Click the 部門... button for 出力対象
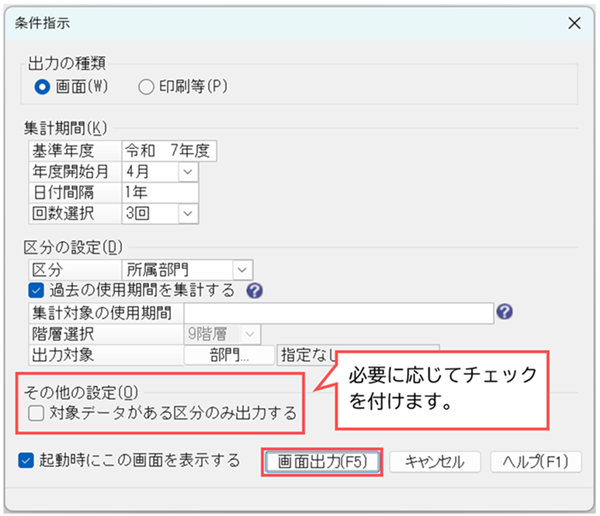The image size is (600, 516). pos(229,355)
